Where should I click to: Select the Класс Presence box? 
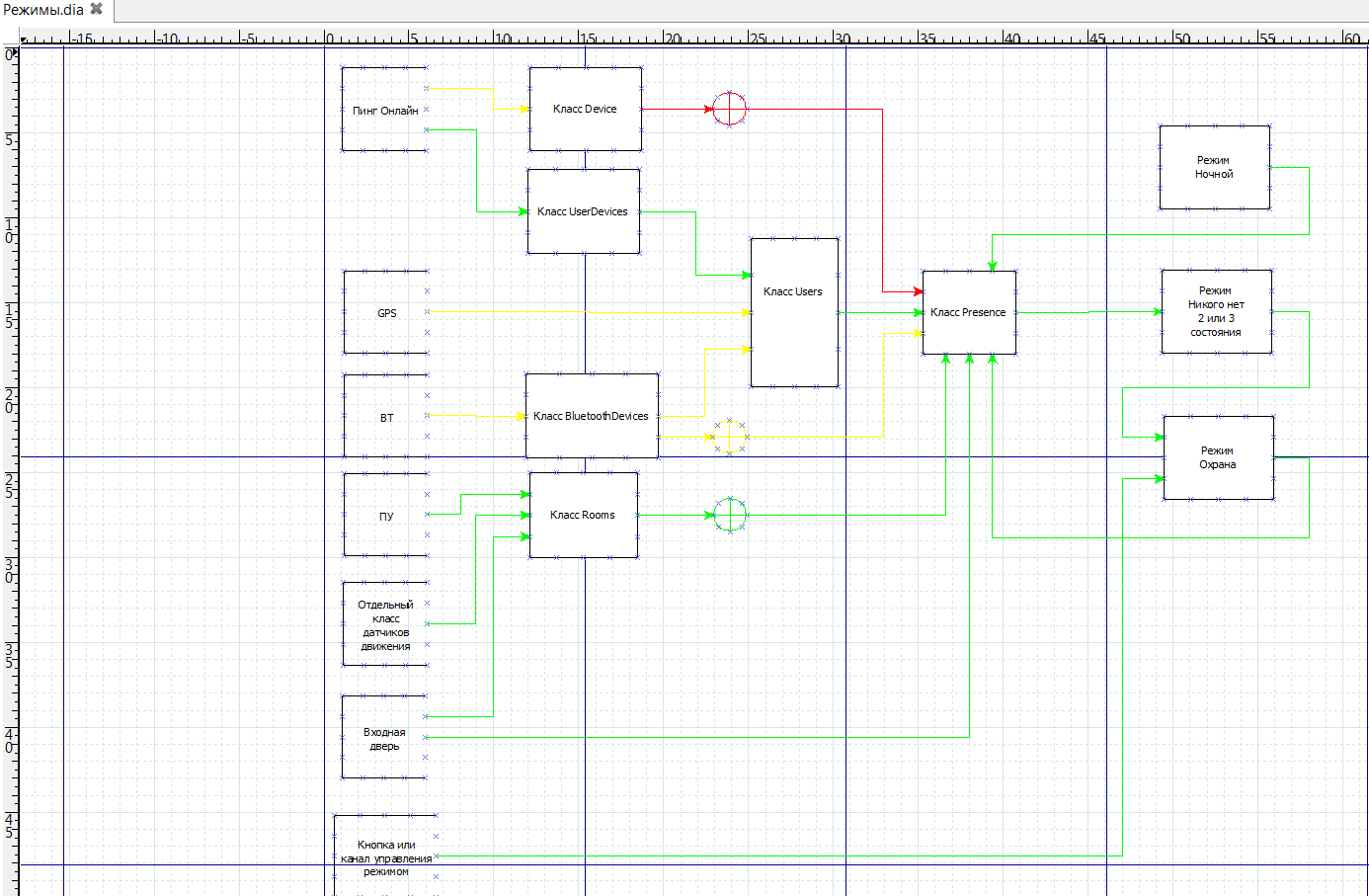tap(968, 312)
